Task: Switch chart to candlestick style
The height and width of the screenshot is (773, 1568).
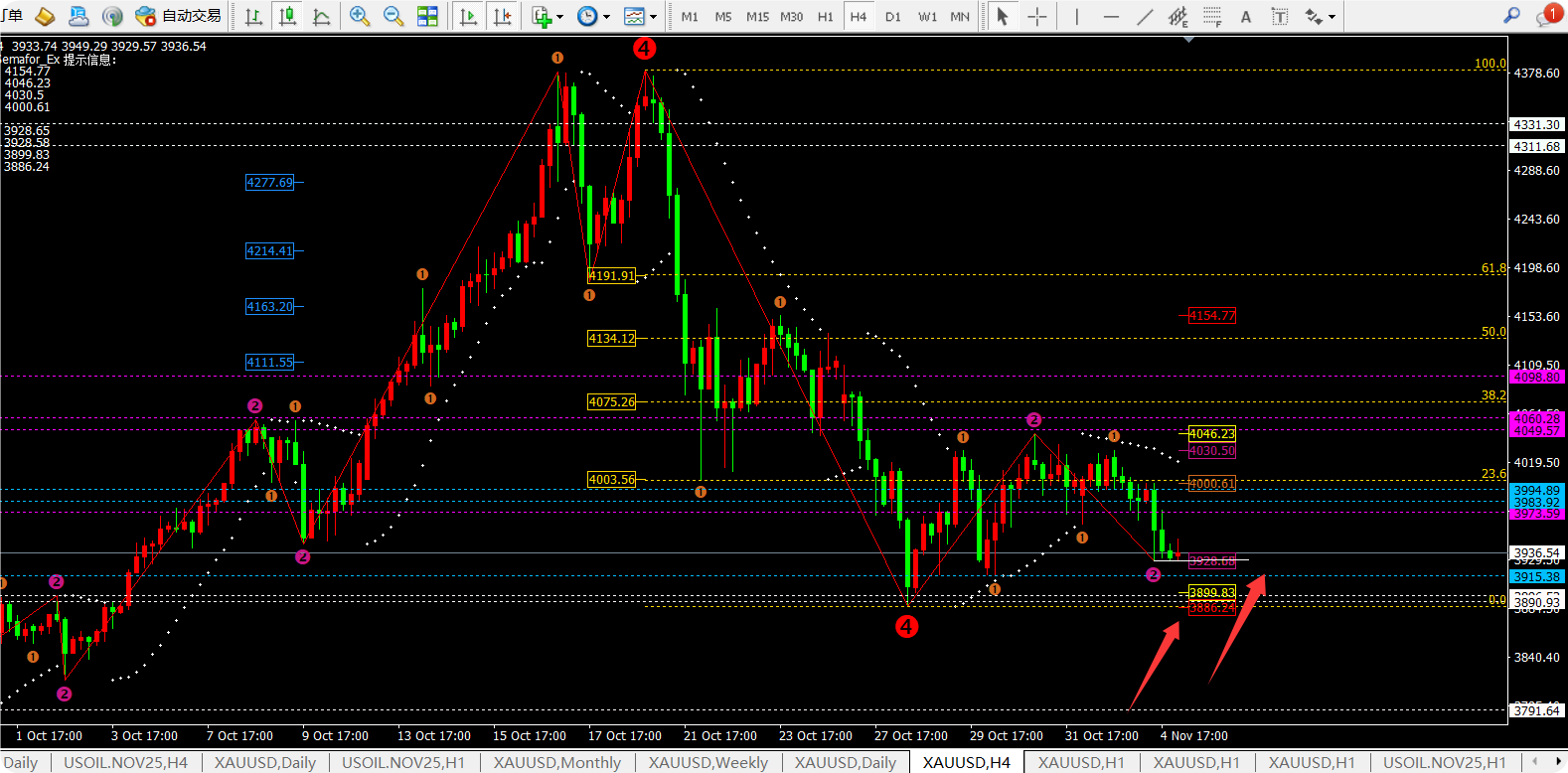Action: [288, 16]
